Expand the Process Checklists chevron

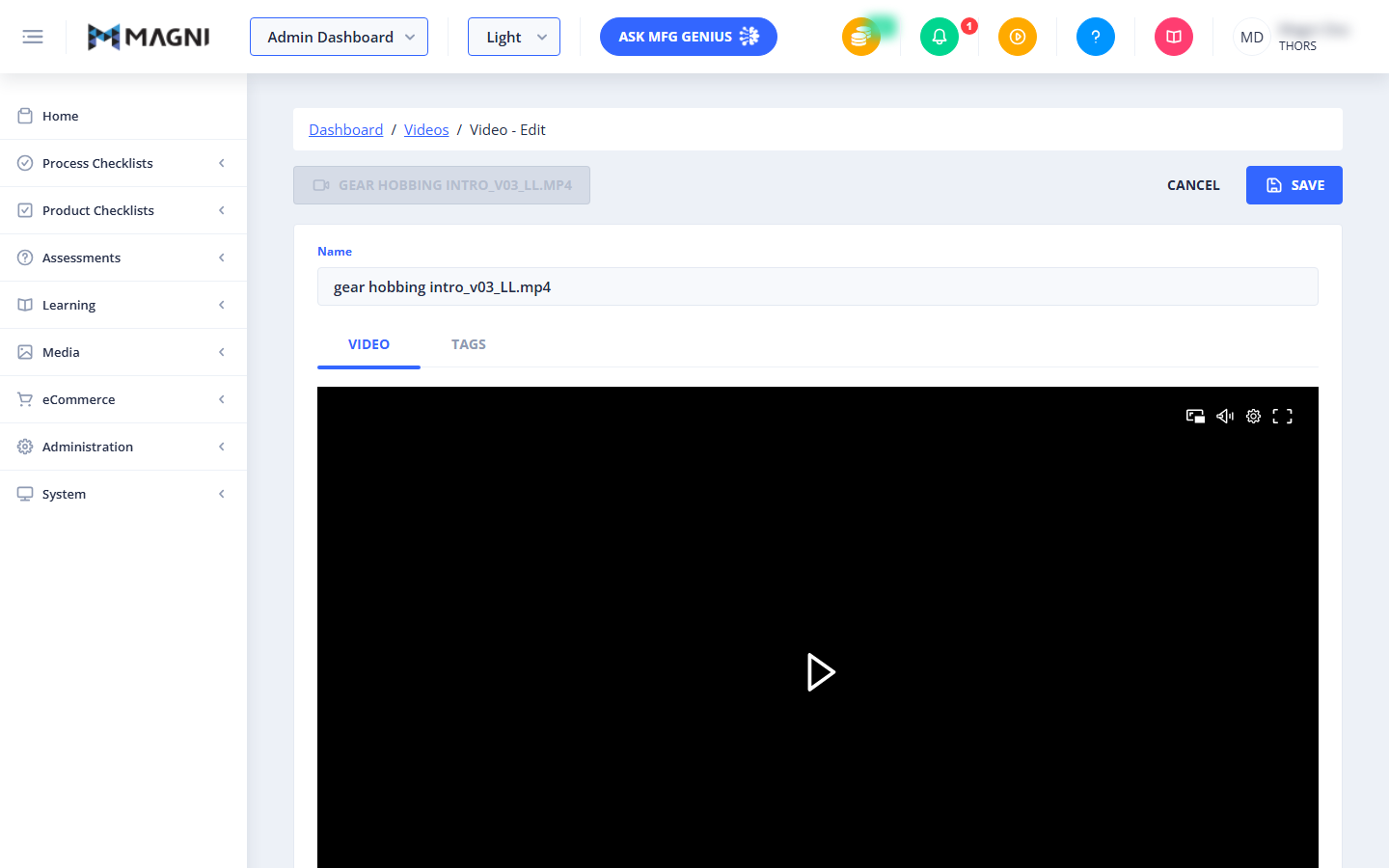[x=222, y=163]
